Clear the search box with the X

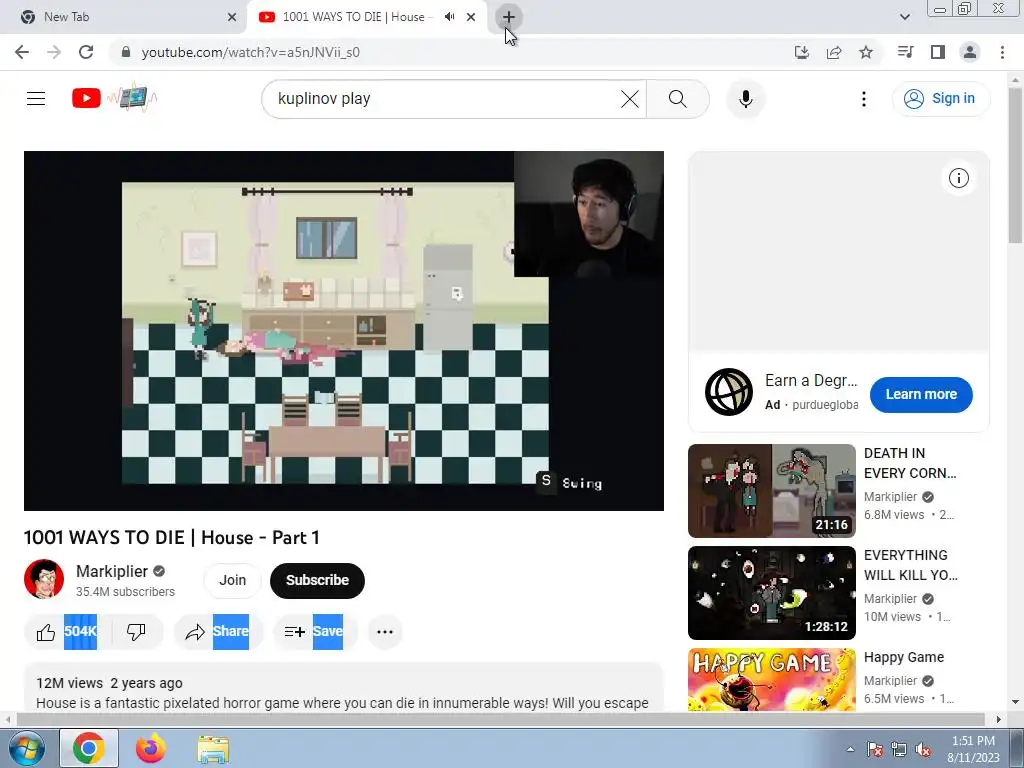(x=630, y=99)
